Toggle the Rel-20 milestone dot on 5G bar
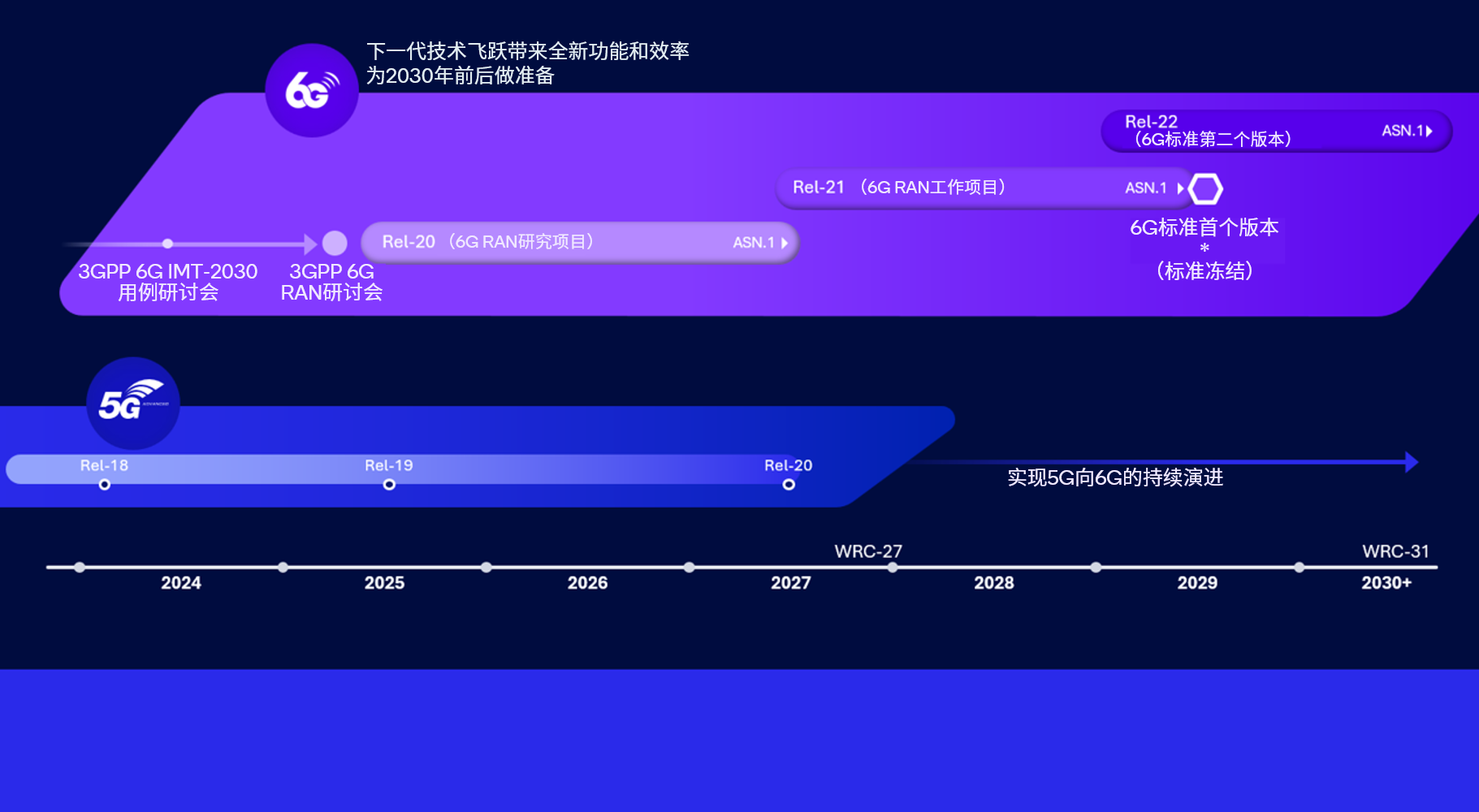The image size is (1479, 812). pos(789,483)
